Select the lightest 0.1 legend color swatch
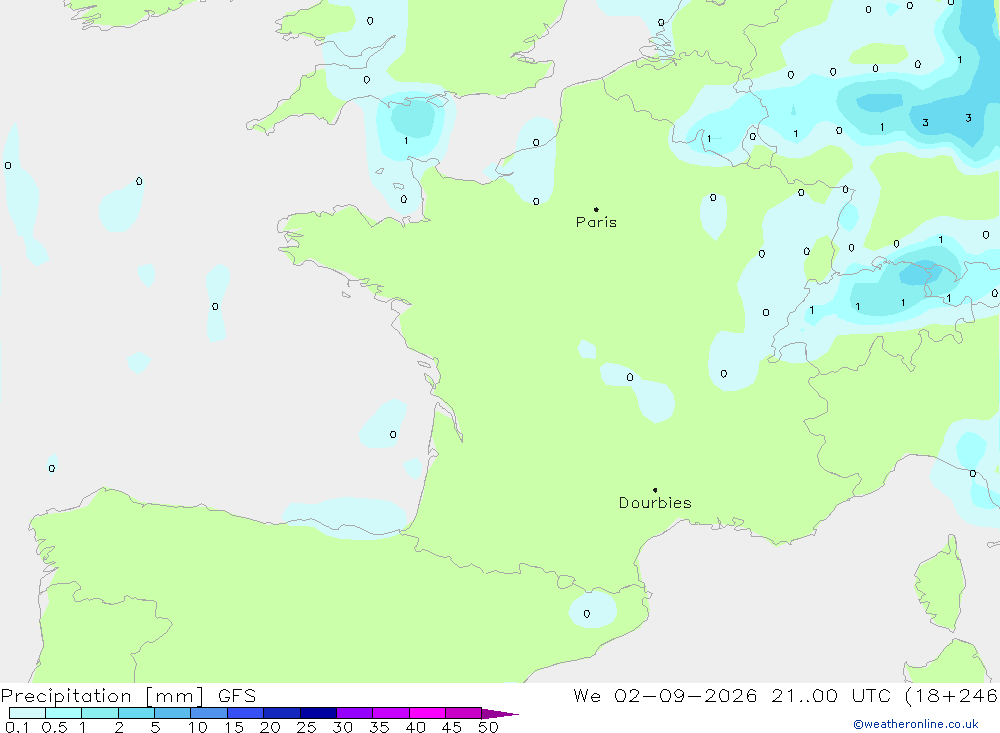 [27, 713]
